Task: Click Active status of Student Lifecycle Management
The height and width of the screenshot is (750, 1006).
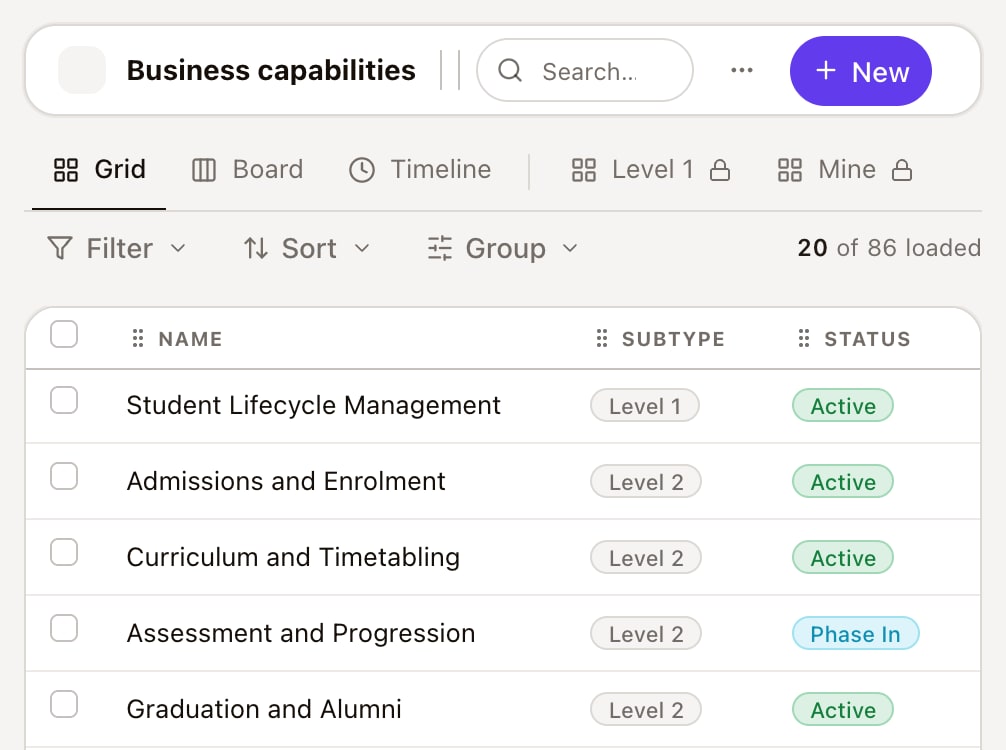Action: (843, 405)
